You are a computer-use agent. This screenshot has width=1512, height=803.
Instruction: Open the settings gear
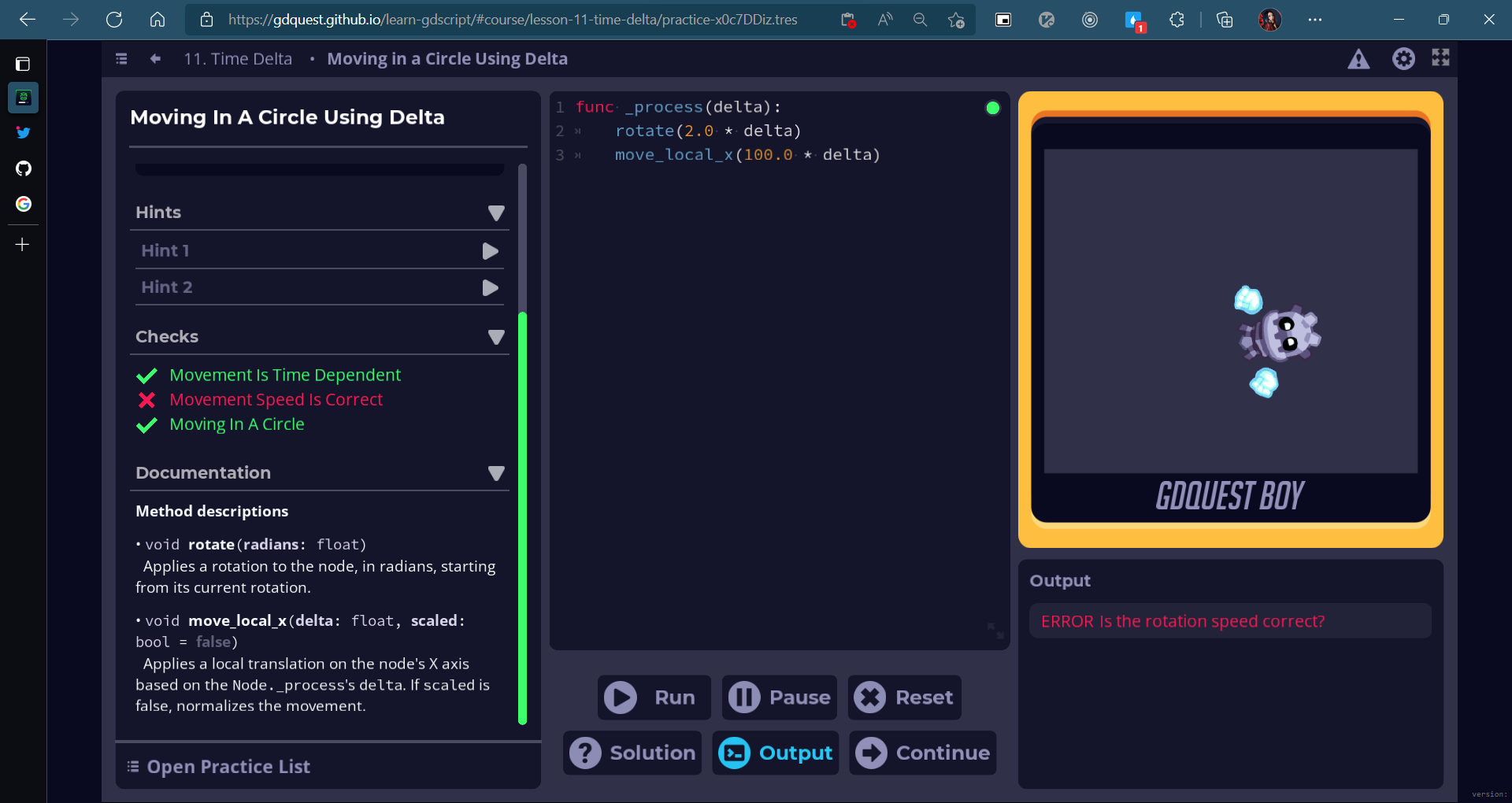pyautogui.click(x=1404, y=58)
